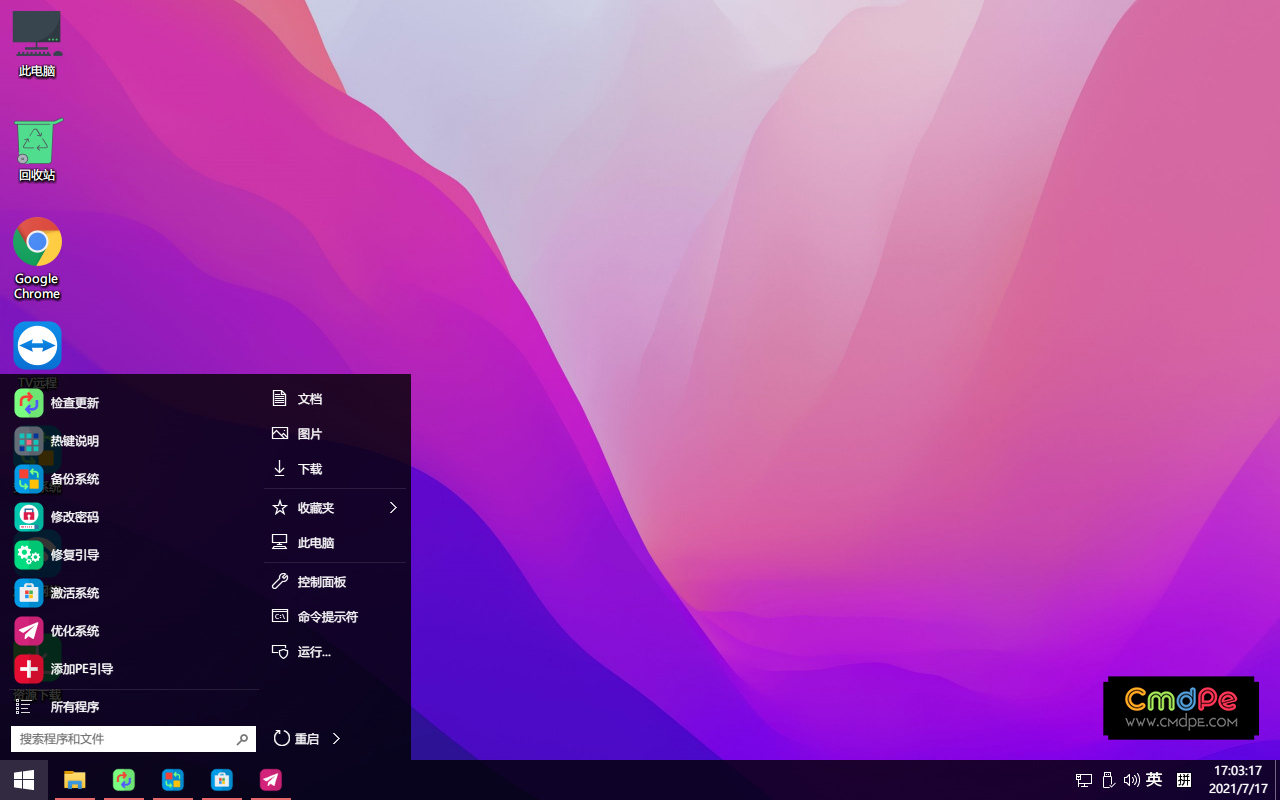Click the 修复引导 gears icon

[29, 555]
